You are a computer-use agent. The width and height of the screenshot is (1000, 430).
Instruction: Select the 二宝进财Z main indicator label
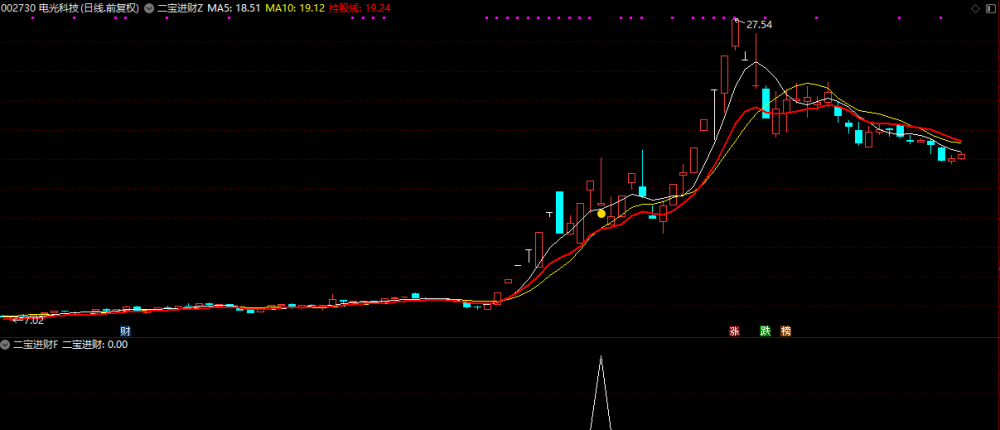tap(180, 8)
